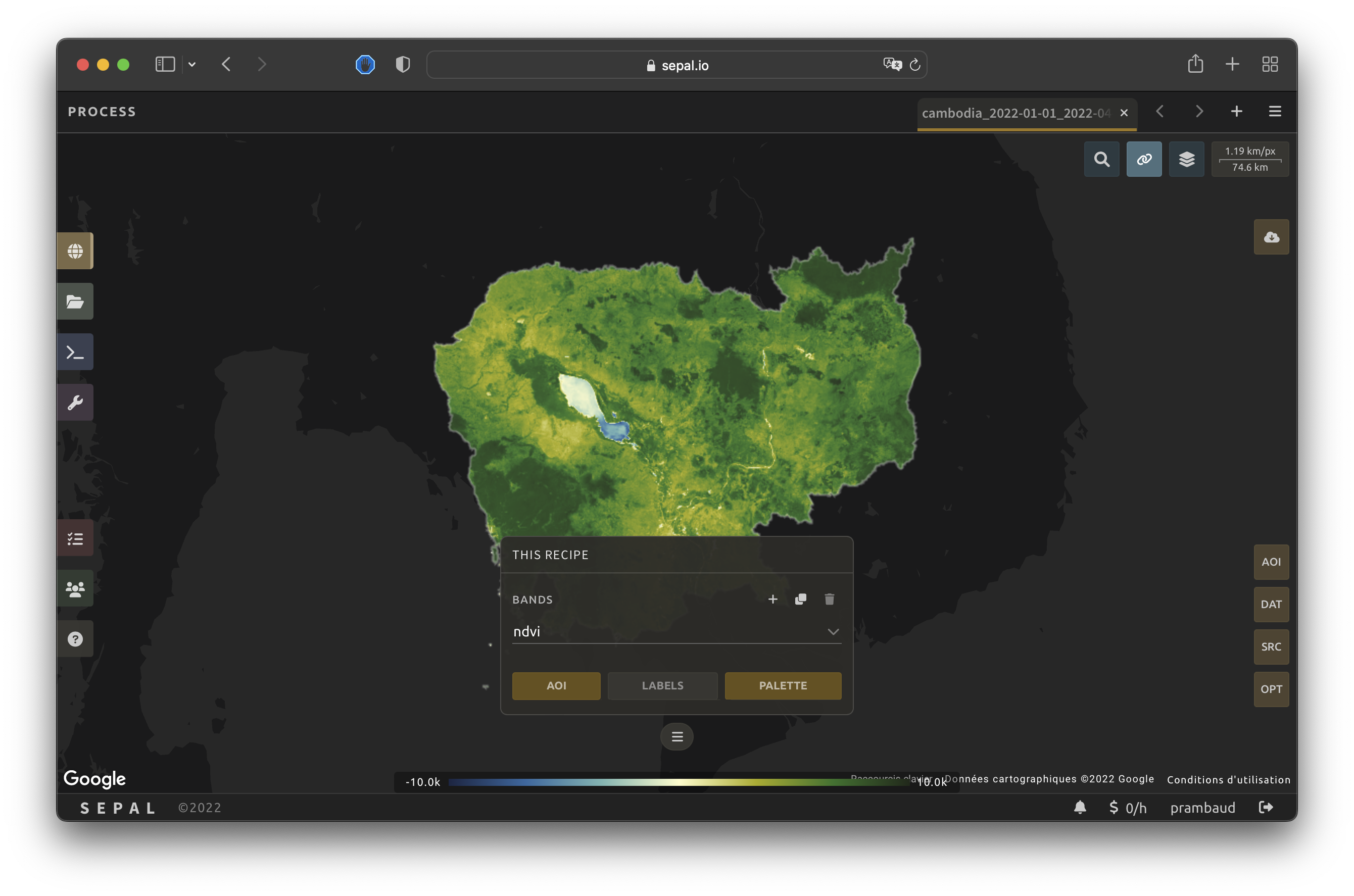This screenshot has width=1354, height=896.
Task: Expand the ndvi bands dropdown
Action: (x=676, y=631)
